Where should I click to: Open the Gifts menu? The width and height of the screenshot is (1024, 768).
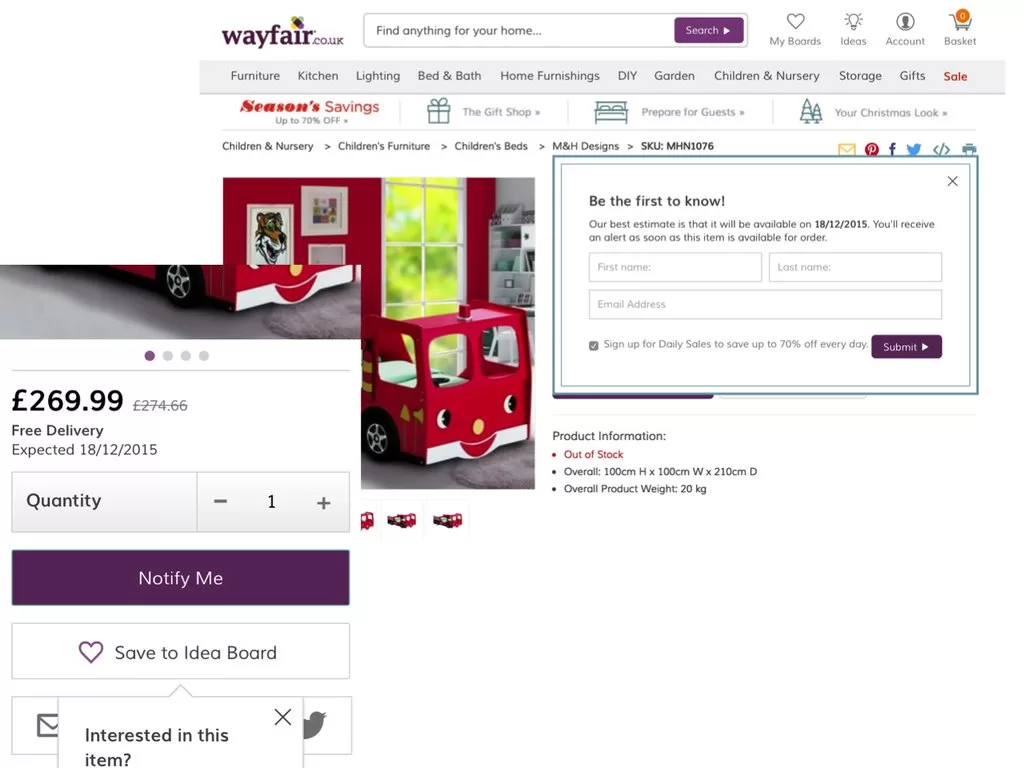[x=912, y=76]
